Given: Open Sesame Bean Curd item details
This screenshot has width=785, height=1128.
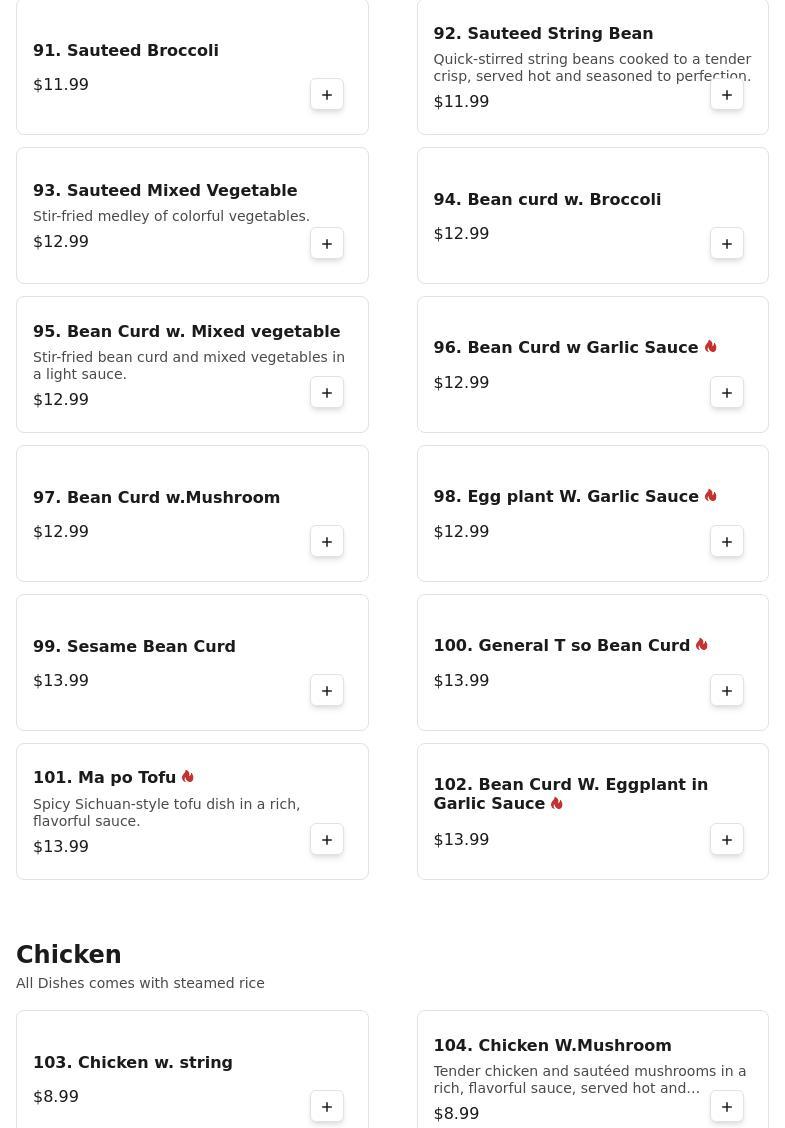Looking at the screenshot, I should click(x=134, y=647).
